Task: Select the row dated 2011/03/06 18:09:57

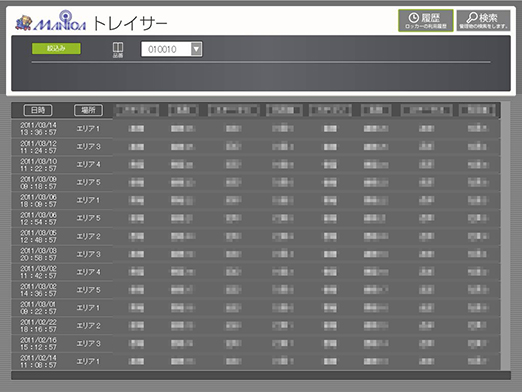Action: click(256, 200)
